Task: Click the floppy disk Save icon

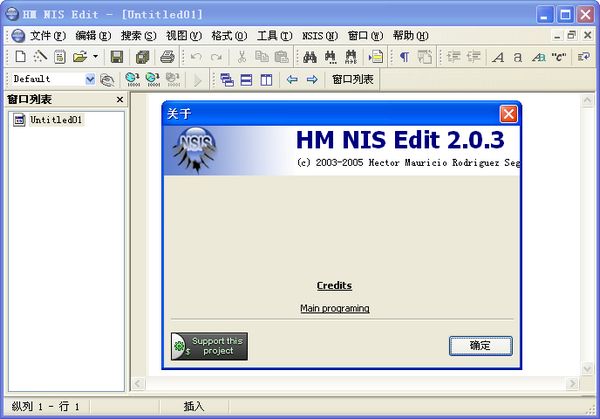Action: (x=117, y=57)
